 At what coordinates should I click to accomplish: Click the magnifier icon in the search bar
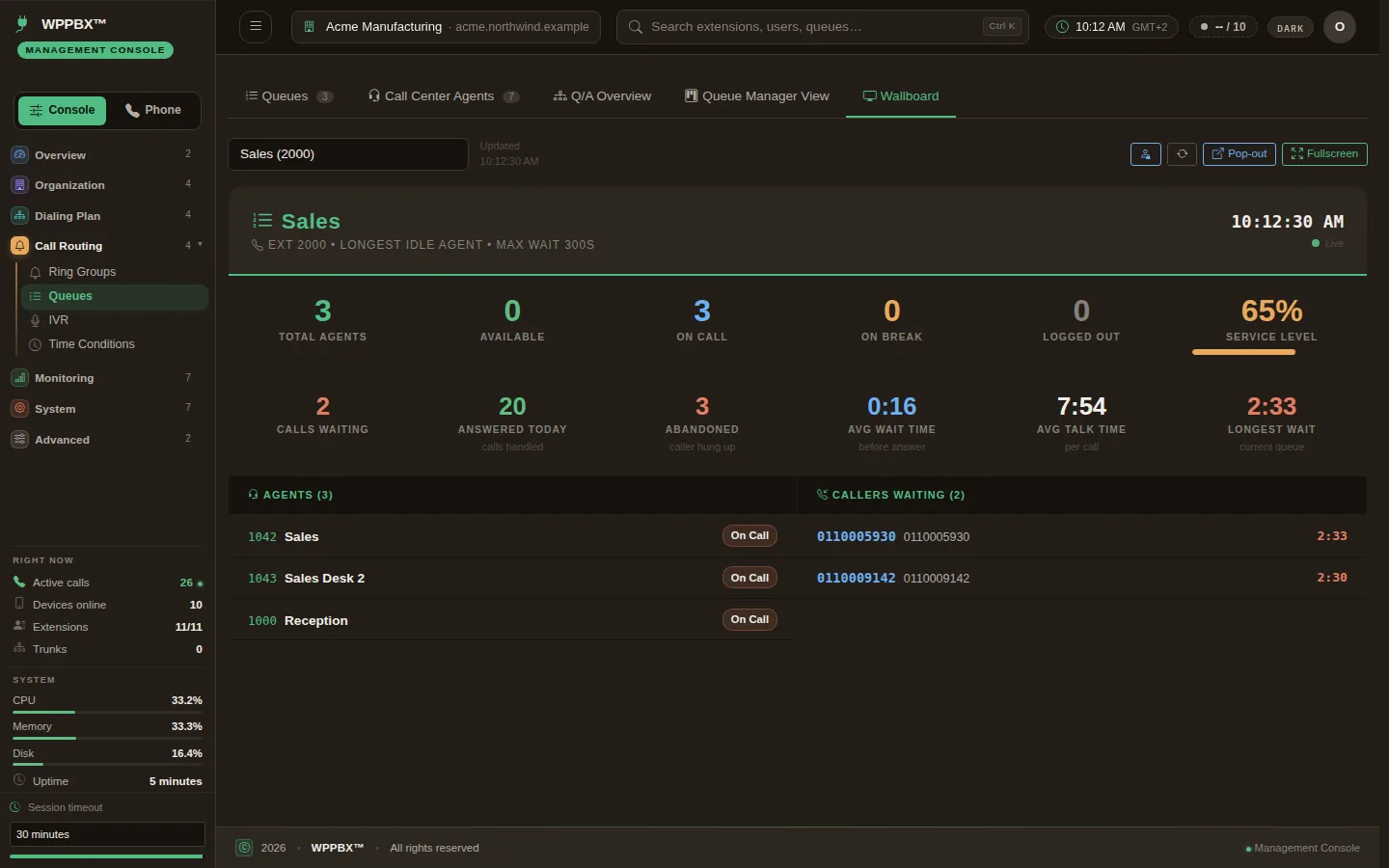(636, 27)
